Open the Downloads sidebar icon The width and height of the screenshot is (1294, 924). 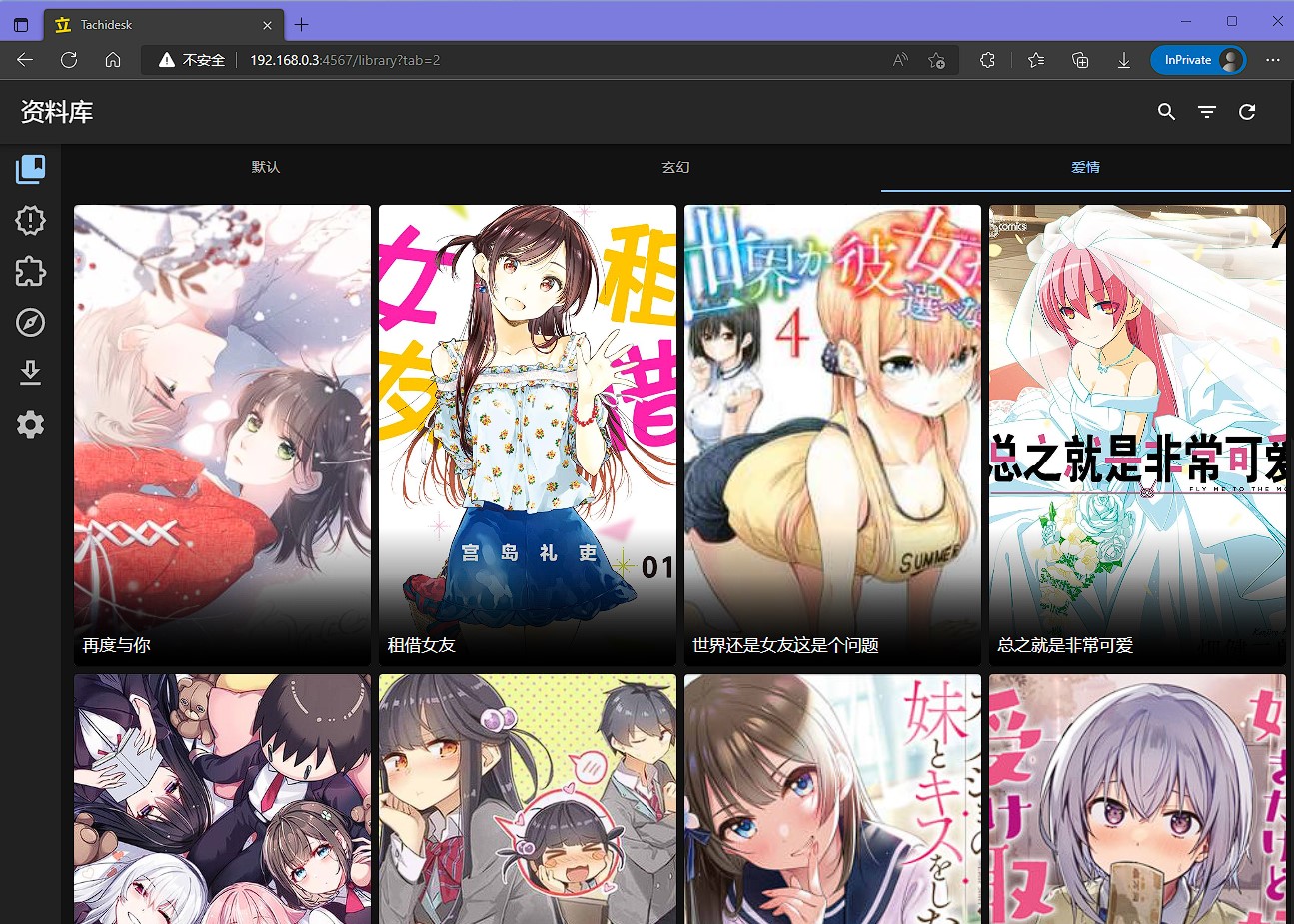click(31, 373)
